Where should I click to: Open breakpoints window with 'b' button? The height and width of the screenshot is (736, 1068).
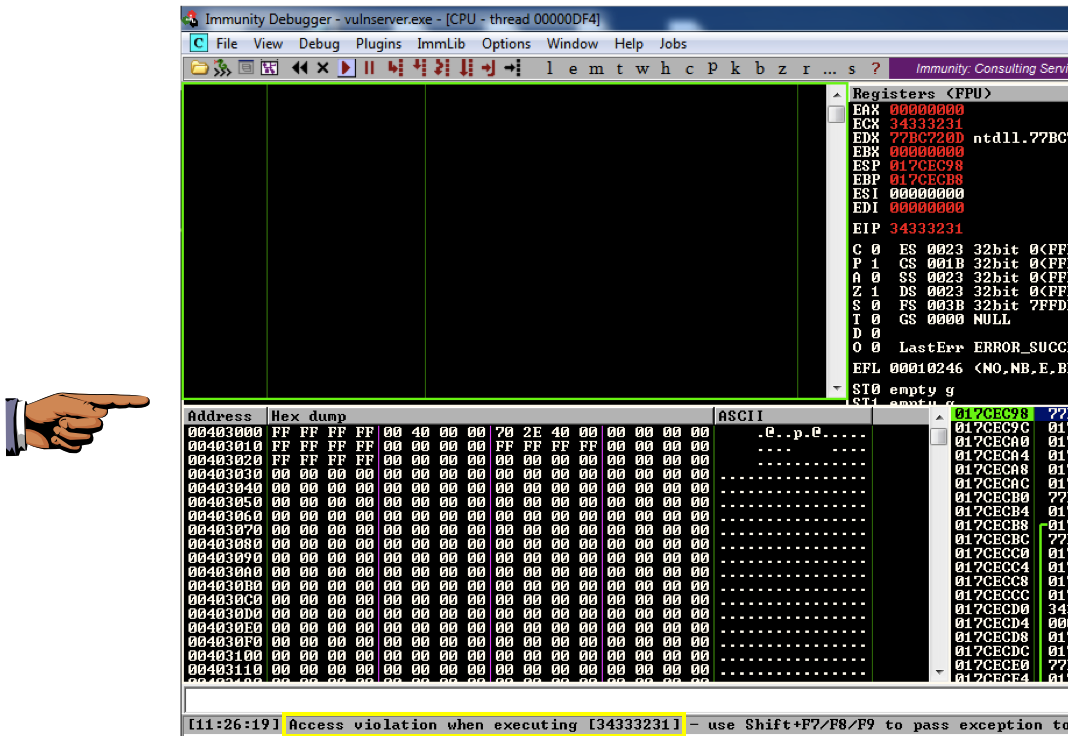pyautogui.click(x=760, y=68)
